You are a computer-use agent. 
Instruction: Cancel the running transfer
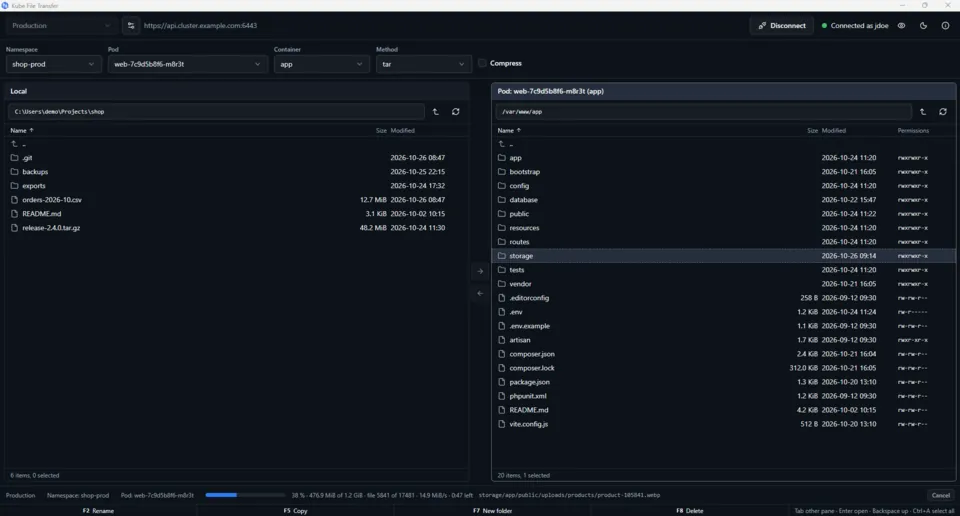pos(940,495)
